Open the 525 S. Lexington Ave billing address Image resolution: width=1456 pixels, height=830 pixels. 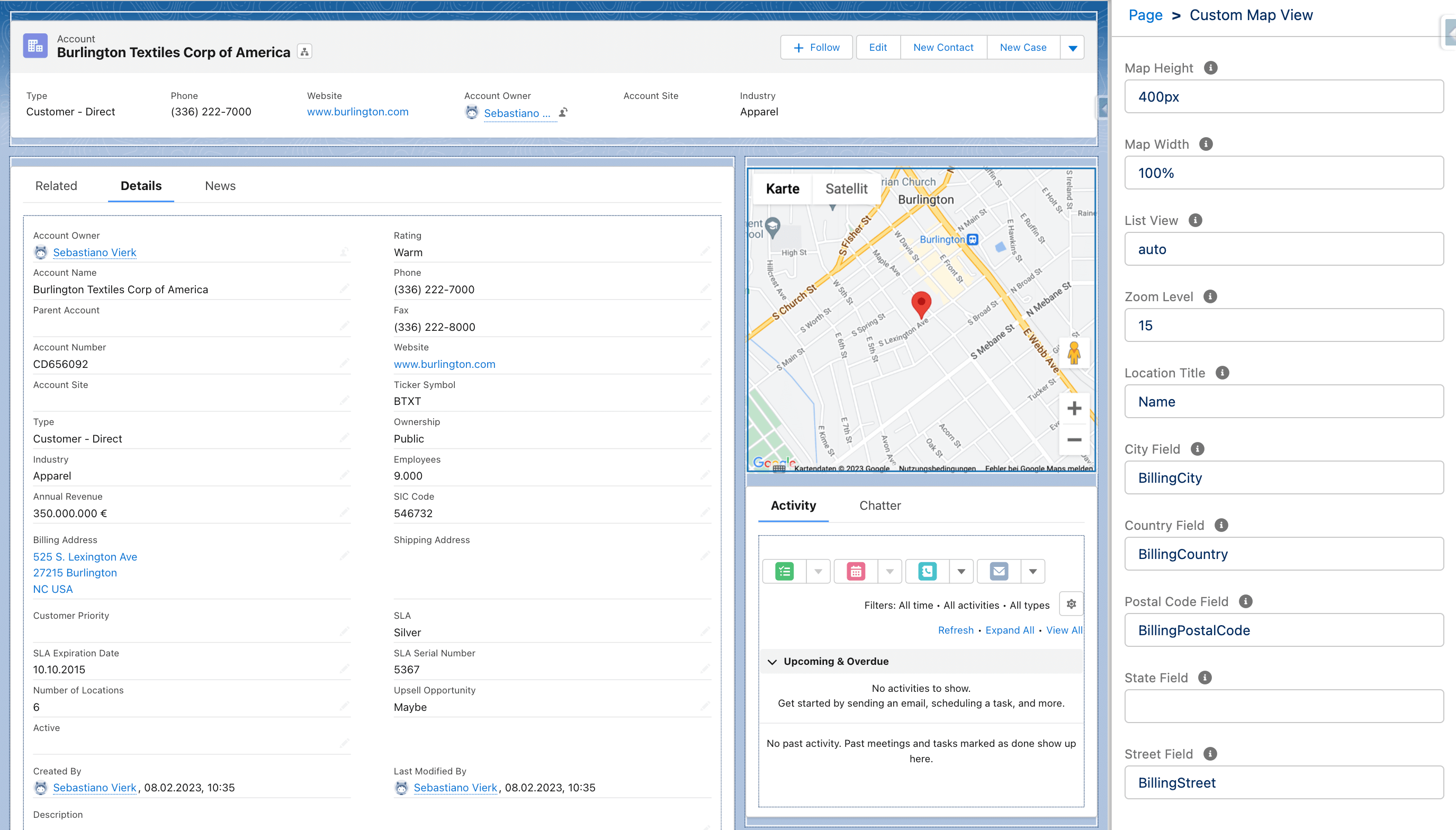pos(85,556)
